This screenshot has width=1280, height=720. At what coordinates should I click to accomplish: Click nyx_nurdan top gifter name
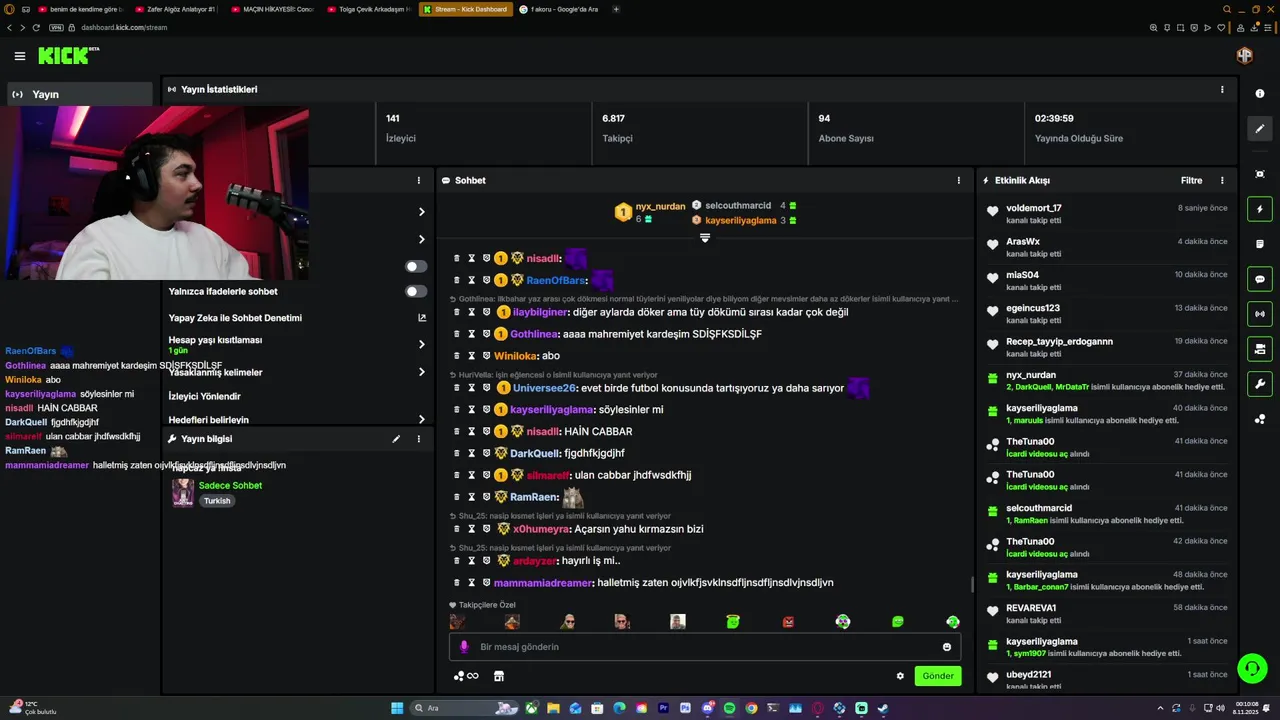tap(661, 206)
